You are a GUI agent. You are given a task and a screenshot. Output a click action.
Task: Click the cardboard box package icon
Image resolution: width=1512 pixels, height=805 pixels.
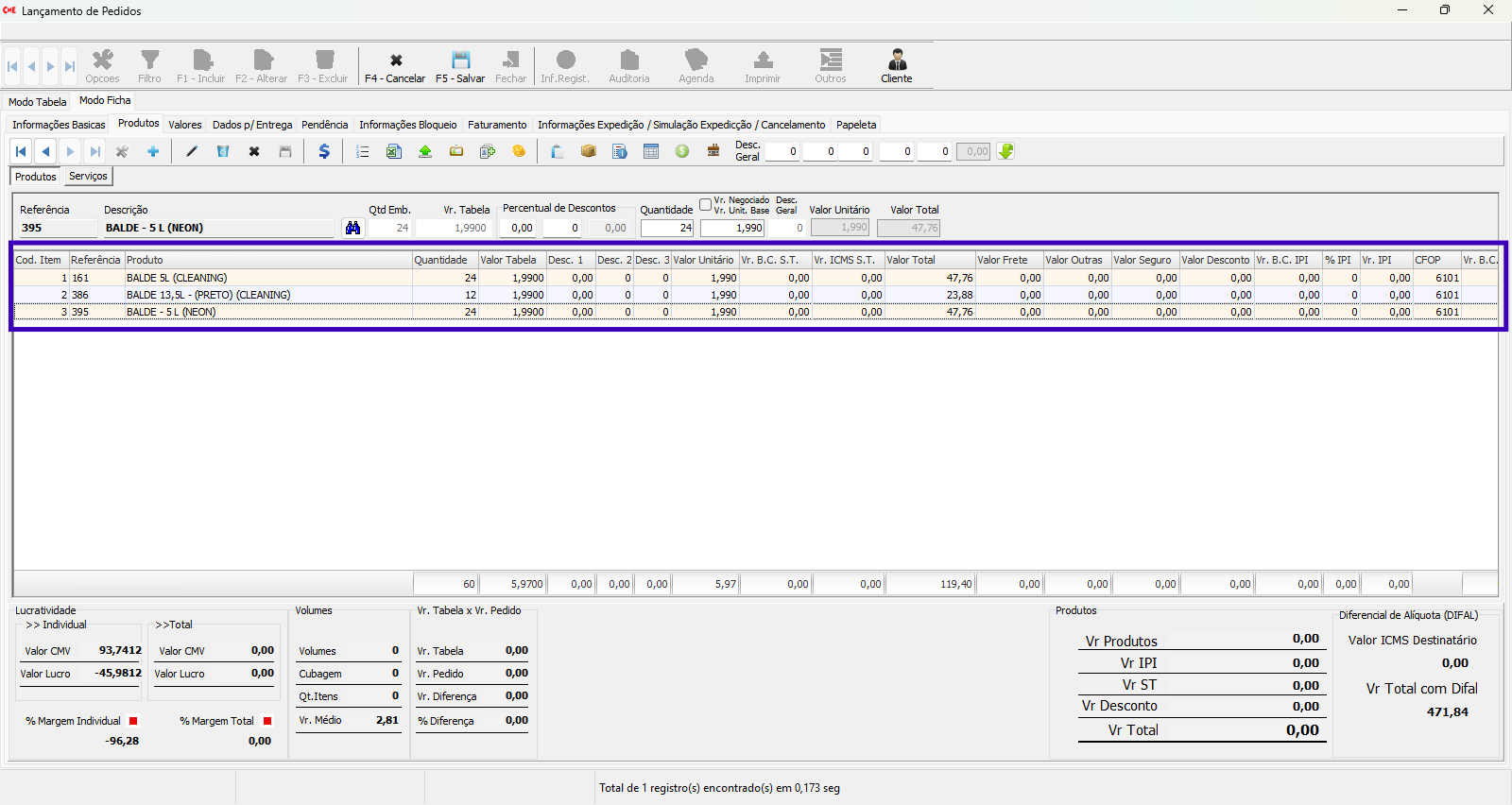589,151
